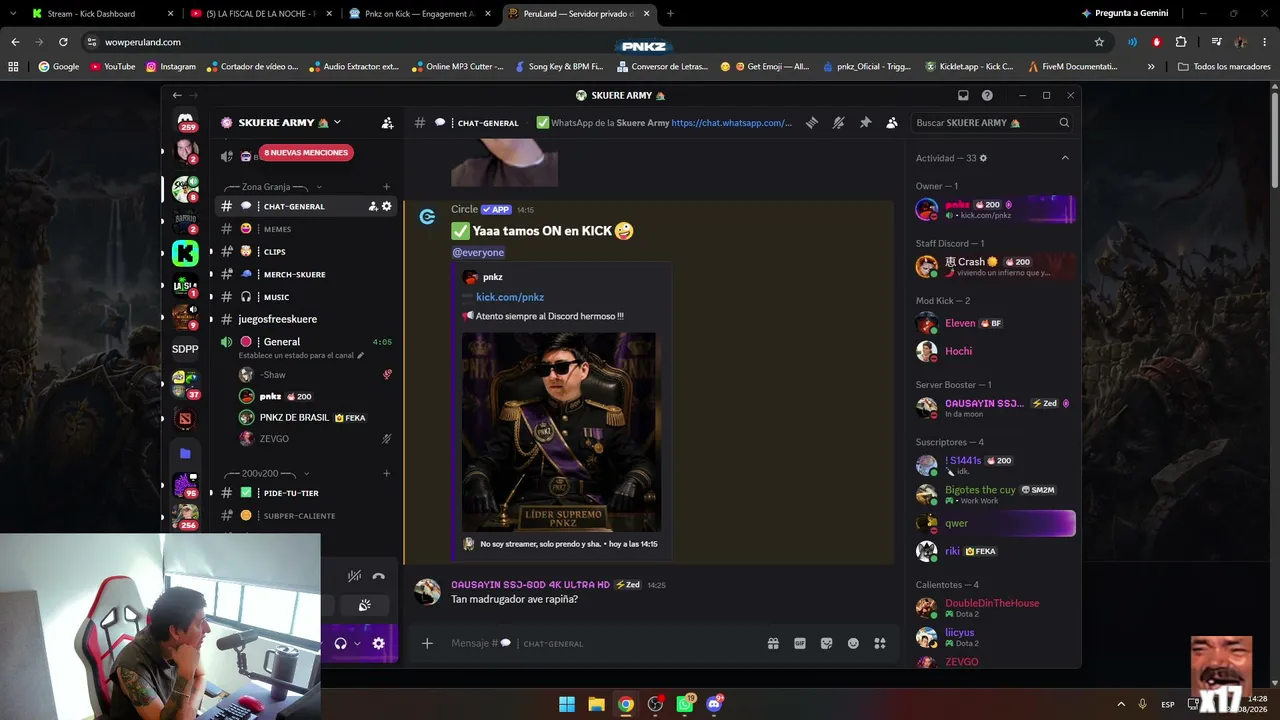The height and width of the screenshot is (720, 1280).
Task: Click Pregunta a Gemini button
Action: coord(1125,14)
